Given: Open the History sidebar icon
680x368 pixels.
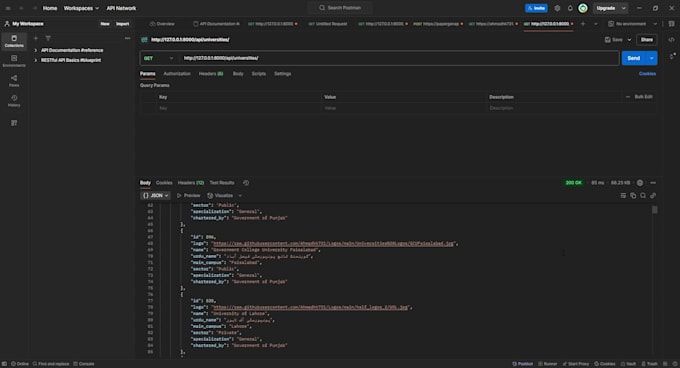Looking at the screenshot, I should (14, 101).
